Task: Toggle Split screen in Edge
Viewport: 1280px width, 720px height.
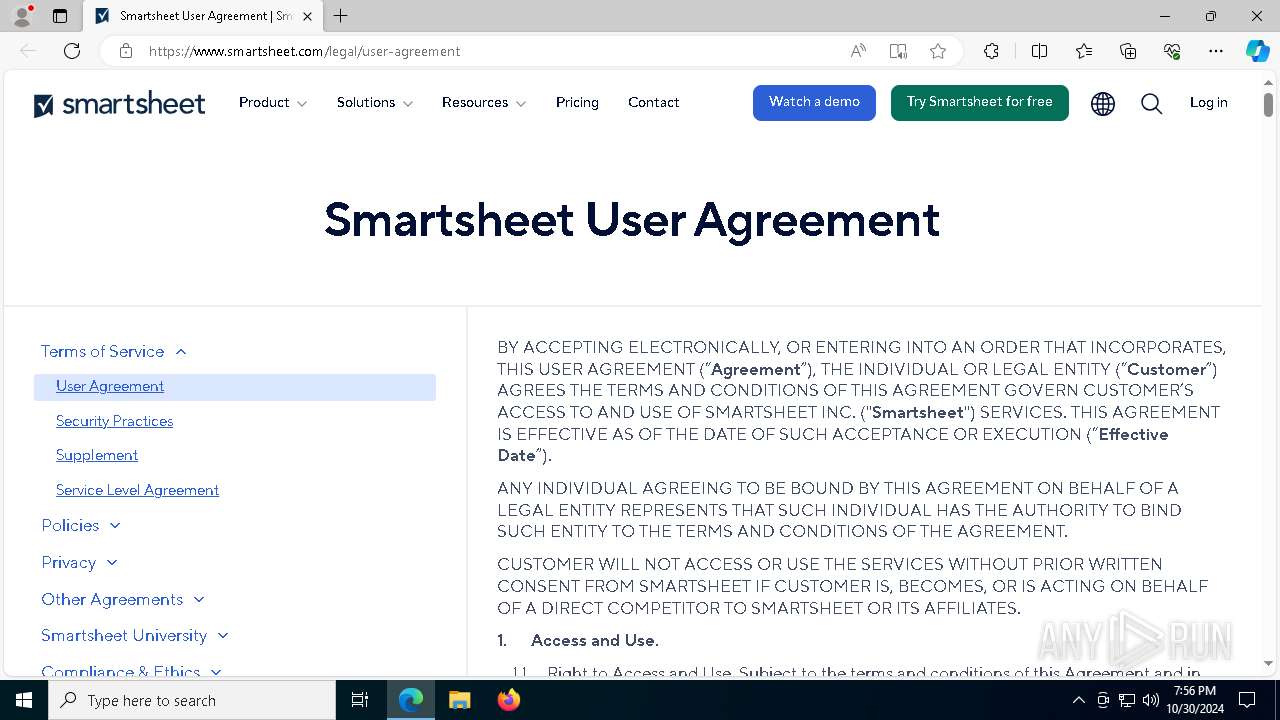Action: (x=1039, y=51)
